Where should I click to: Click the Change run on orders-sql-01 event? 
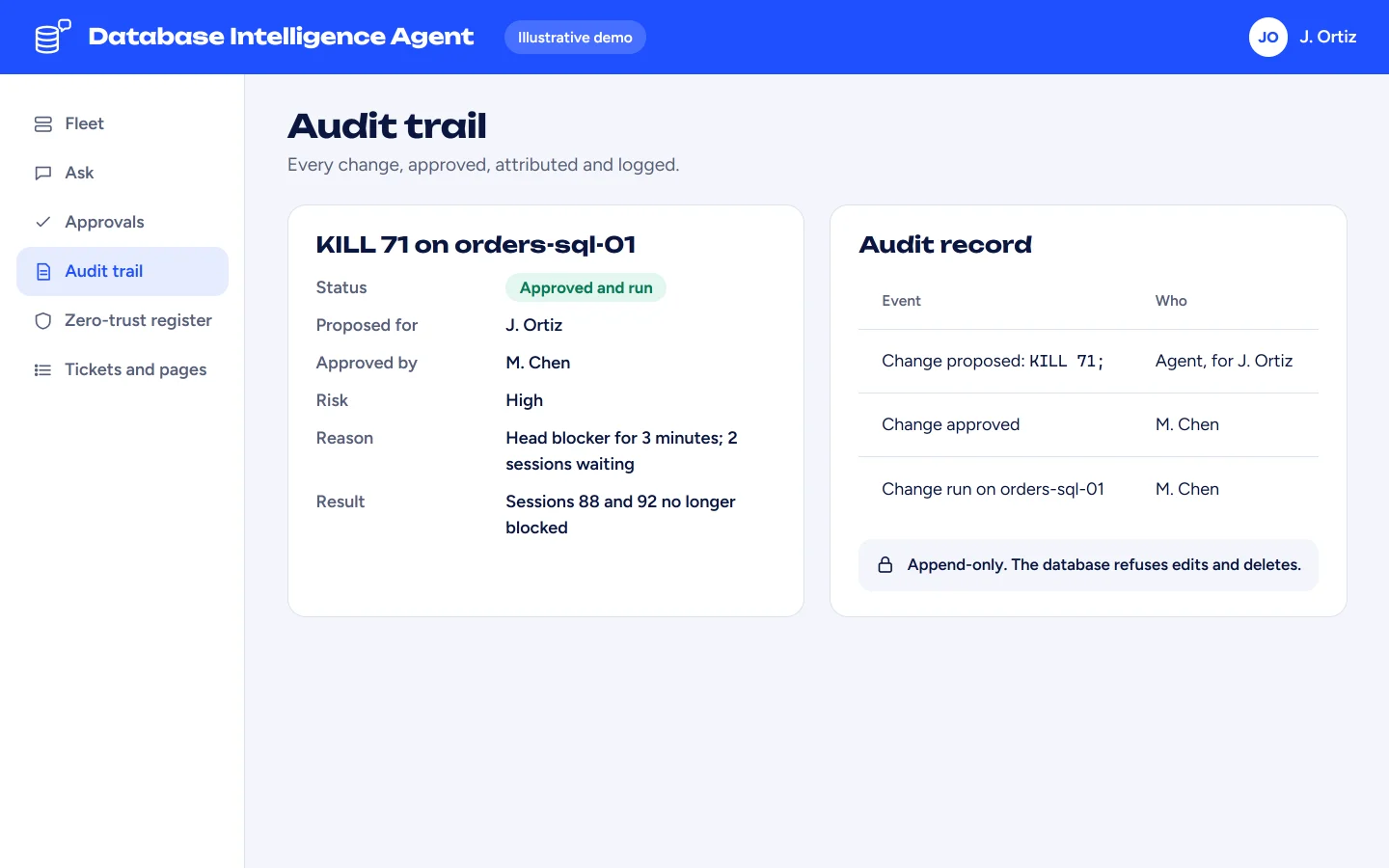pyautogui.click(x=993, y=489)
